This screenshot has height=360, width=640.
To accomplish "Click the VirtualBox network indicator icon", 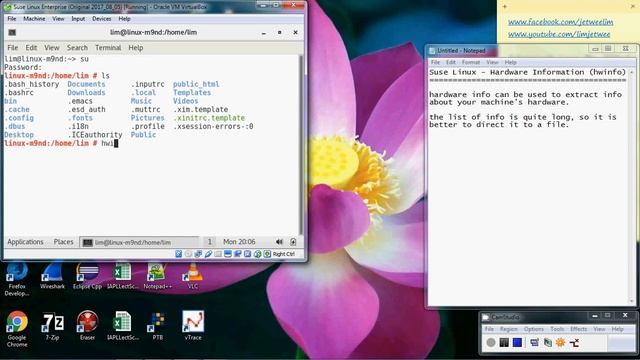I will (198, 254).
